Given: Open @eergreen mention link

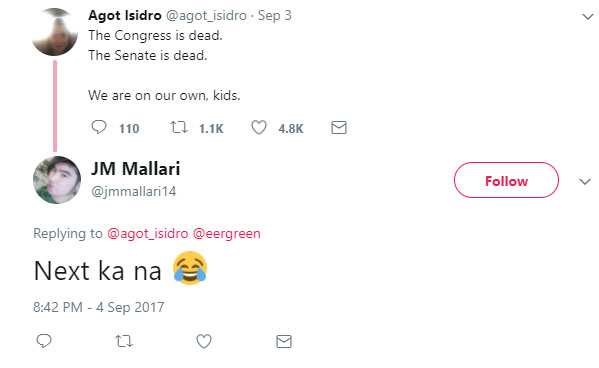Looking at the screenshot, I should (227, 233).
